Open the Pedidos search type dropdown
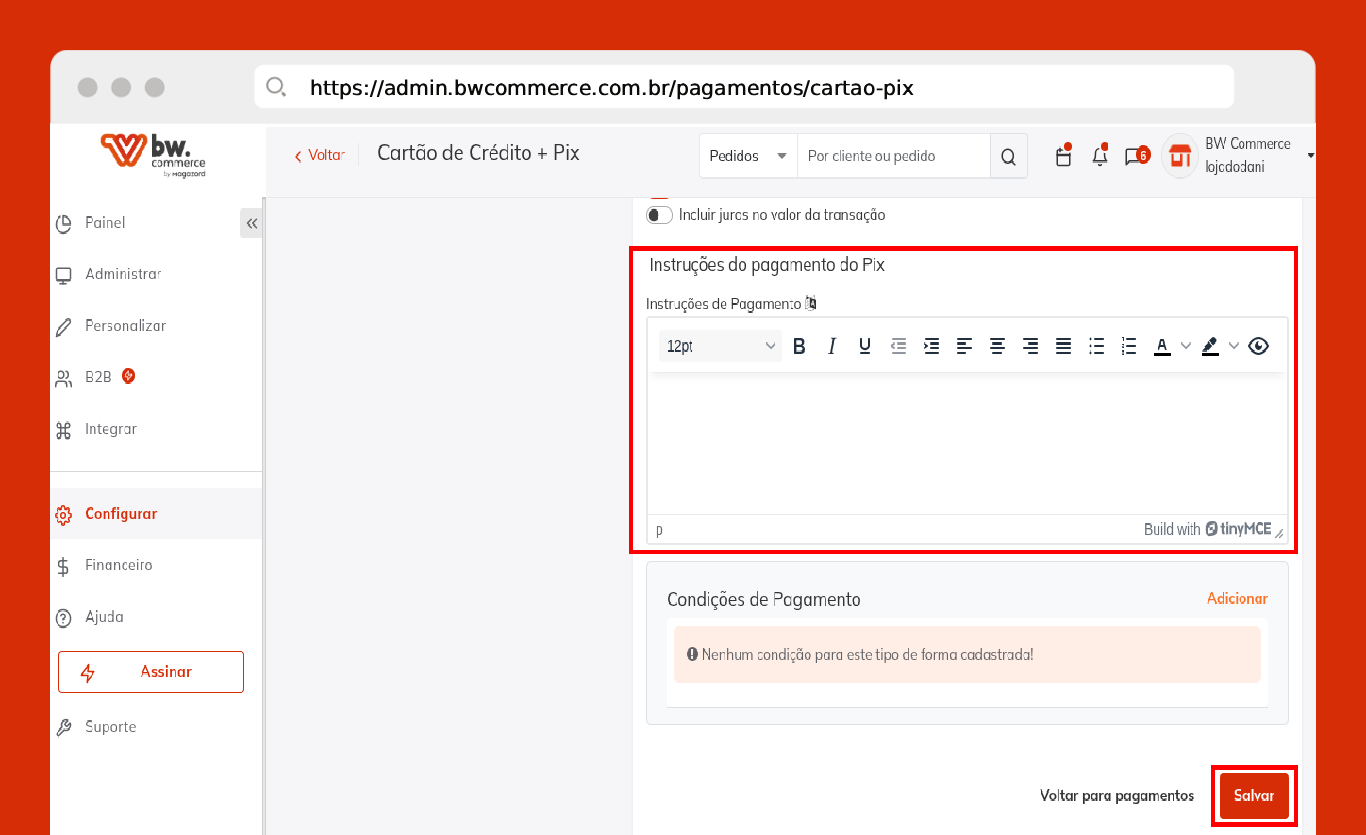1366x835 pixels. pos(748,156)
